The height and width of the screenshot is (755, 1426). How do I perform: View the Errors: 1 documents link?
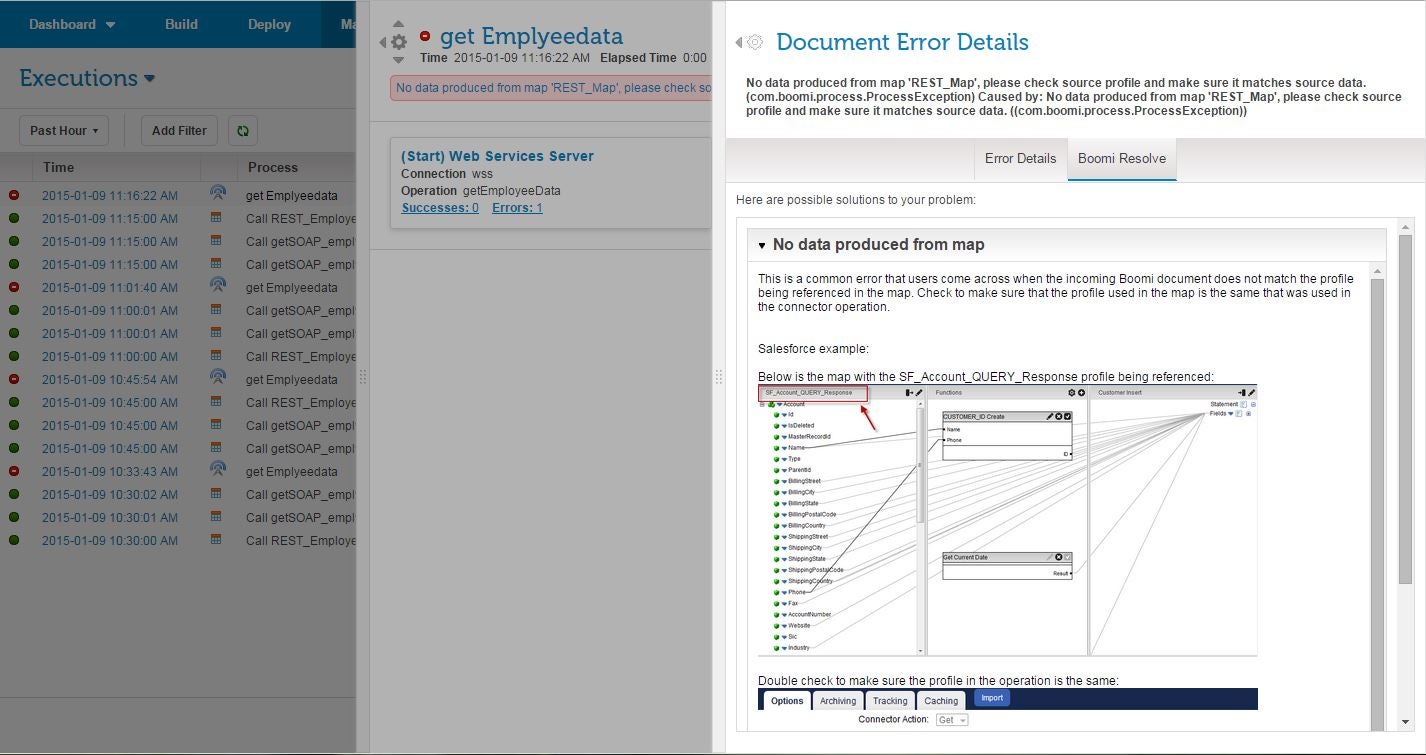[x=517, y=208]
